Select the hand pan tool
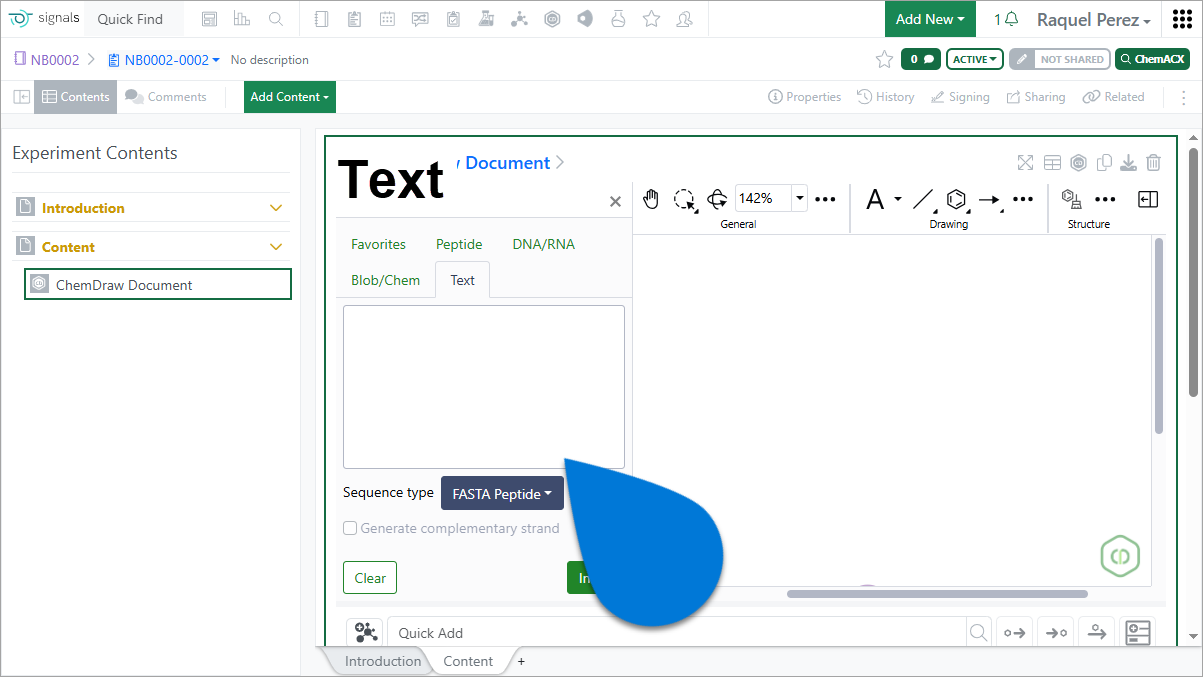The image size is (1203, 677). click(x=651, y=199)
